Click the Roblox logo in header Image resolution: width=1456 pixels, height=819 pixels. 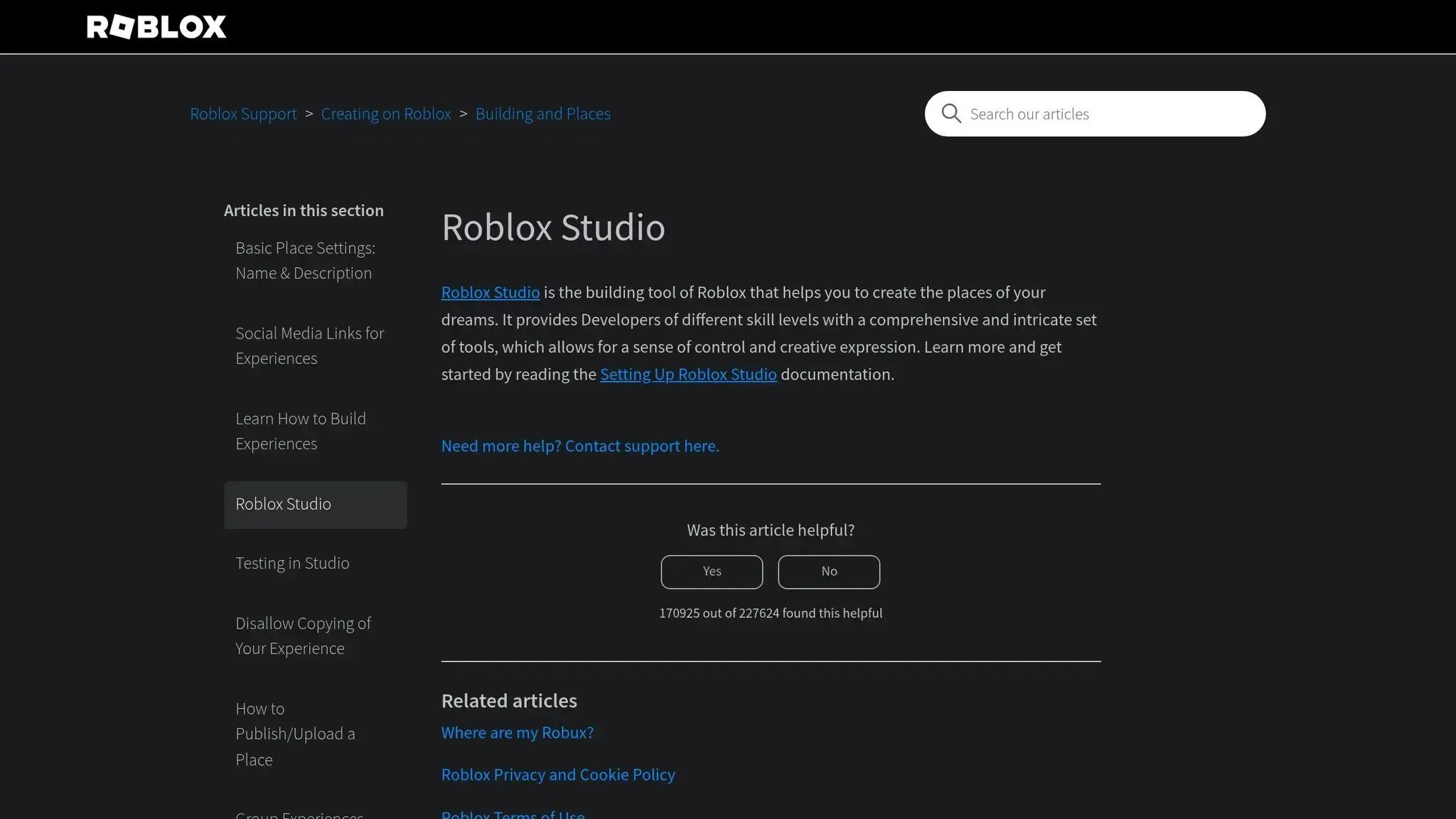click(x=156, y=27)
